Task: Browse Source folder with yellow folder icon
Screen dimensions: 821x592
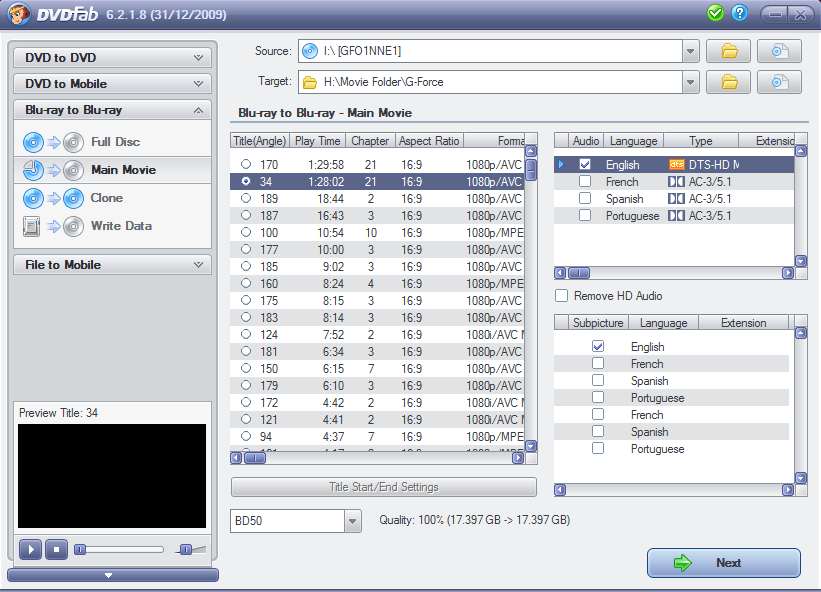Action: tap(728, 51)
